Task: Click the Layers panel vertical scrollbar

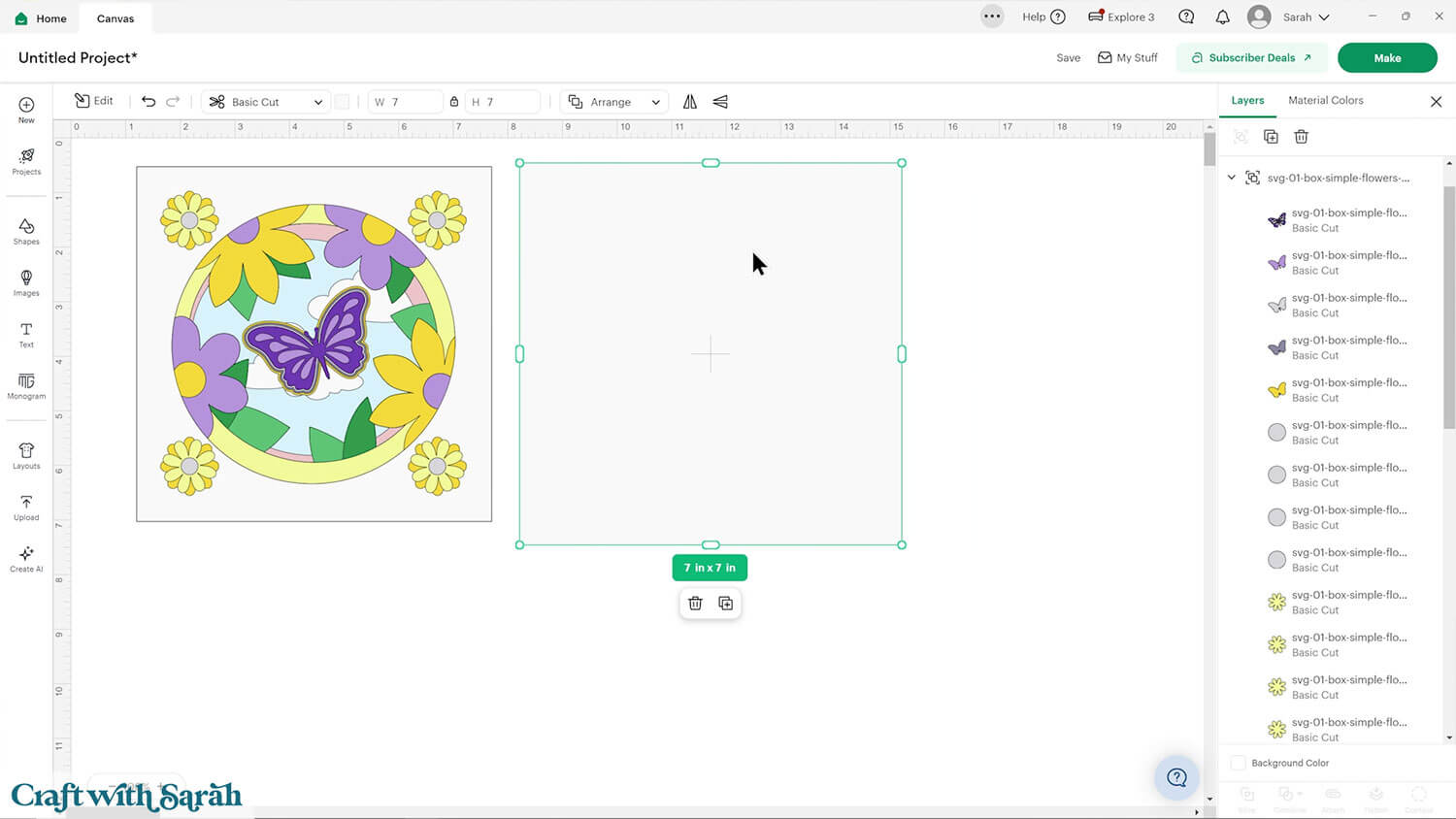Action: [x=1449, y=306]
